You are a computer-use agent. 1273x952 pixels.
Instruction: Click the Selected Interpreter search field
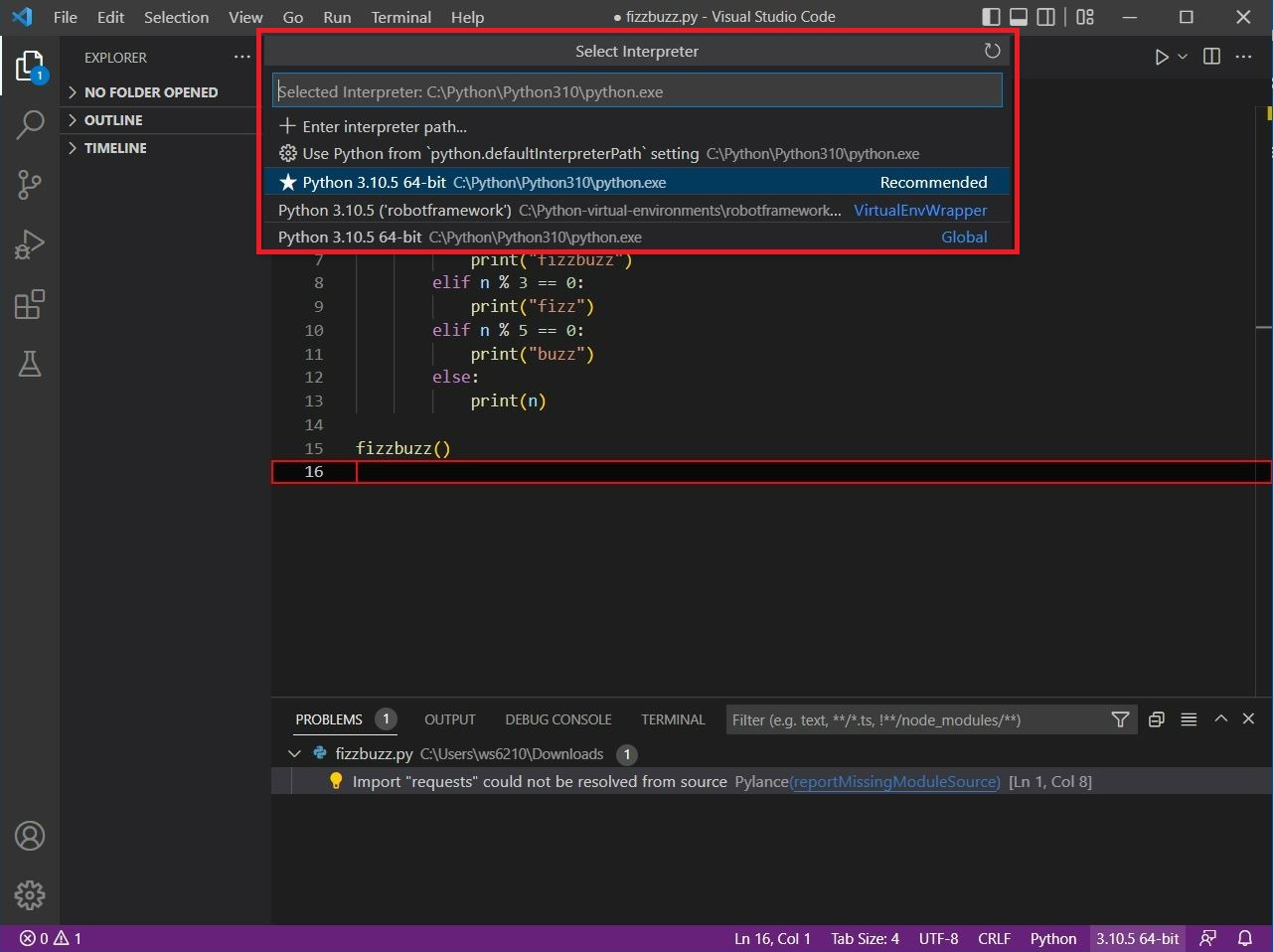[x=637, y=91]
